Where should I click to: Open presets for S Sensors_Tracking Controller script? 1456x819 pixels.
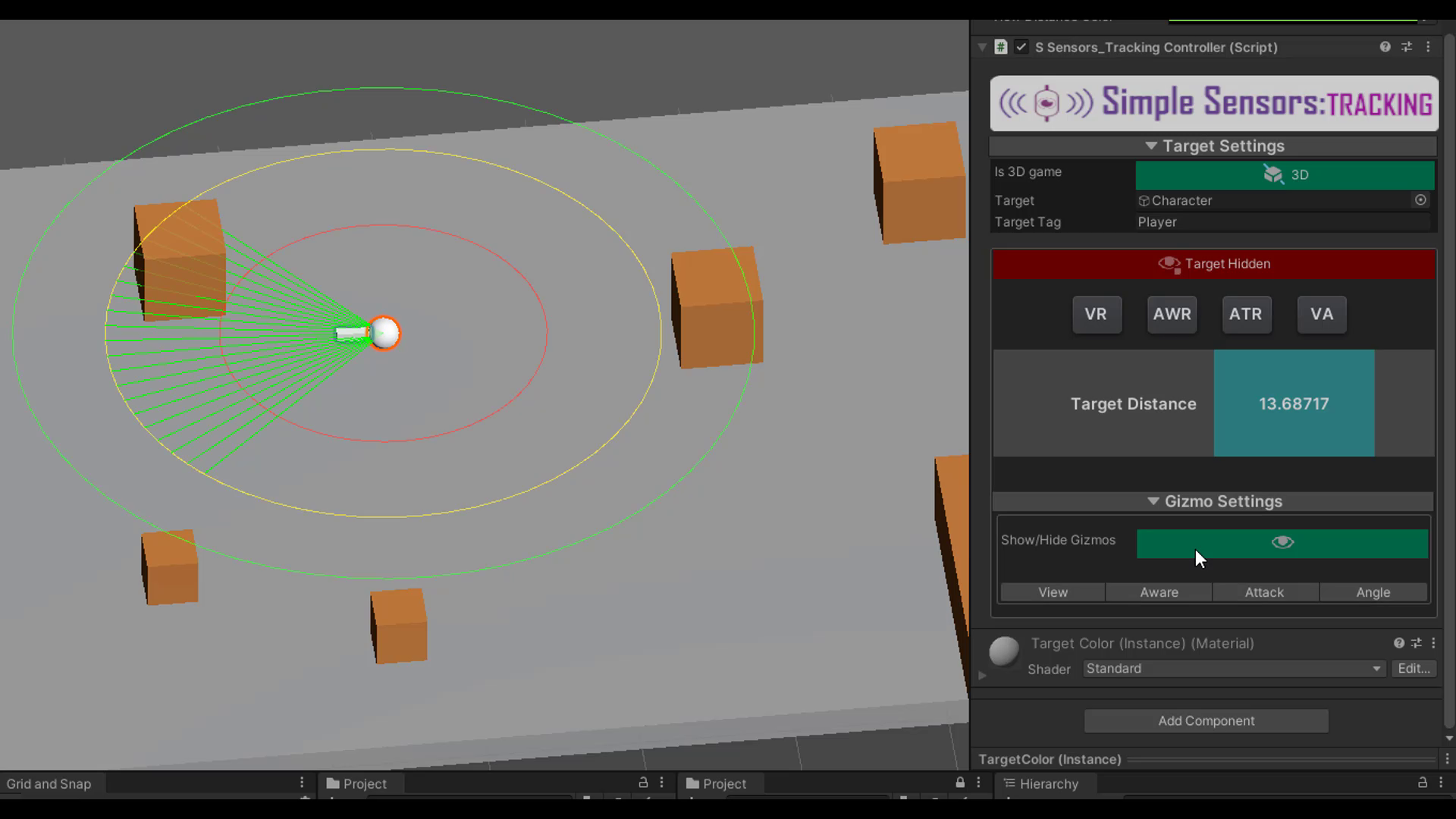[x=1407, y=47]
